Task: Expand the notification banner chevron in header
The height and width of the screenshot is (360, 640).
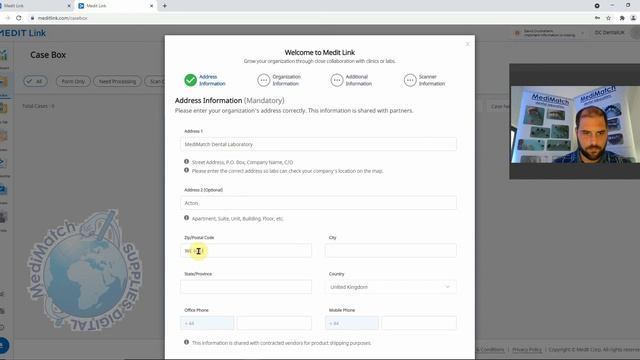Action: (582, 33)
